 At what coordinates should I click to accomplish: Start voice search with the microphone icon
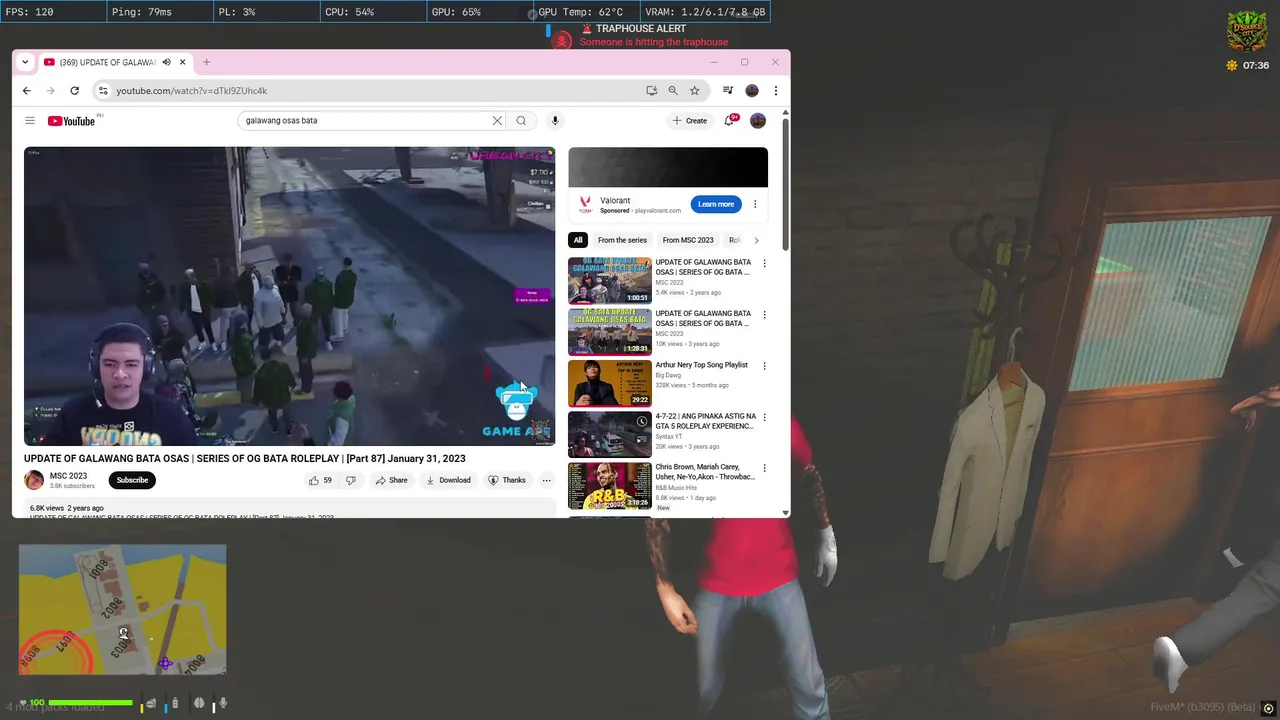pyautogui.click(x=555, y=121)
